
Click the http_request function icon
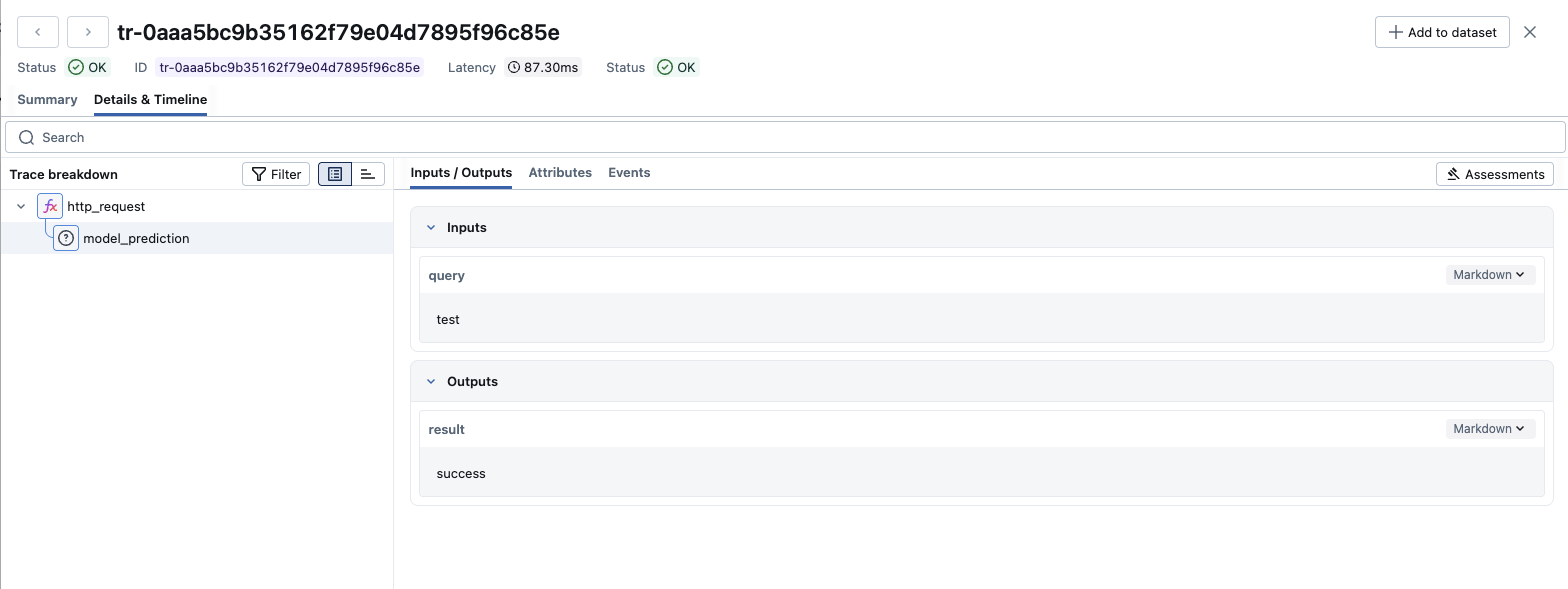click(50, 206)
